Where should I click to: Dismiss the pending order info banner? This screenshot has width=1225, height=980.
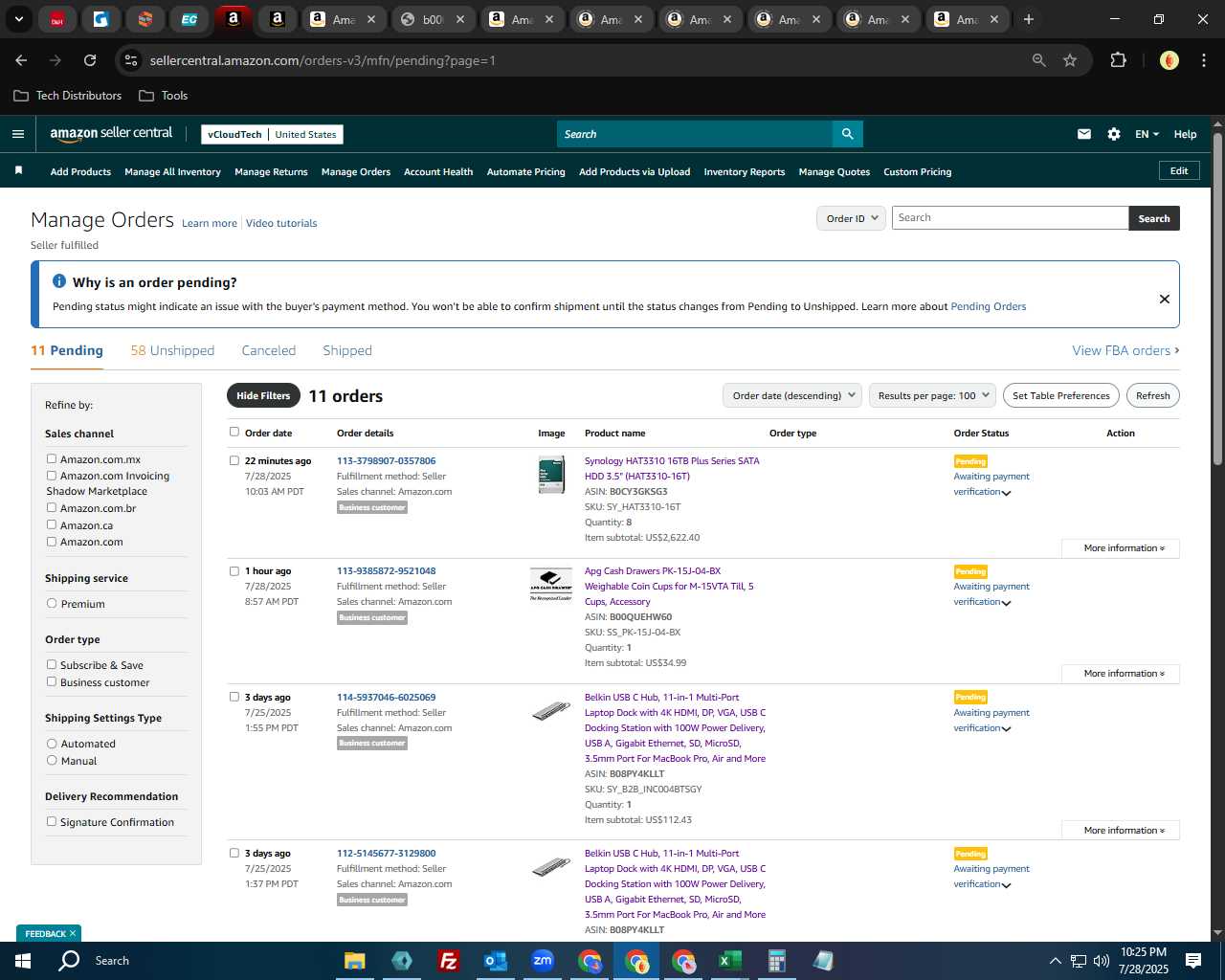pyautogui.click(x=1165, y=299)
